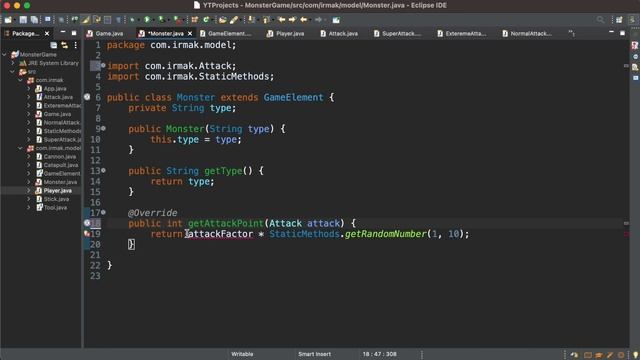Select Catapult.java in the tree
The width and height of the screenshot is (640, 360).
(61, 165)
